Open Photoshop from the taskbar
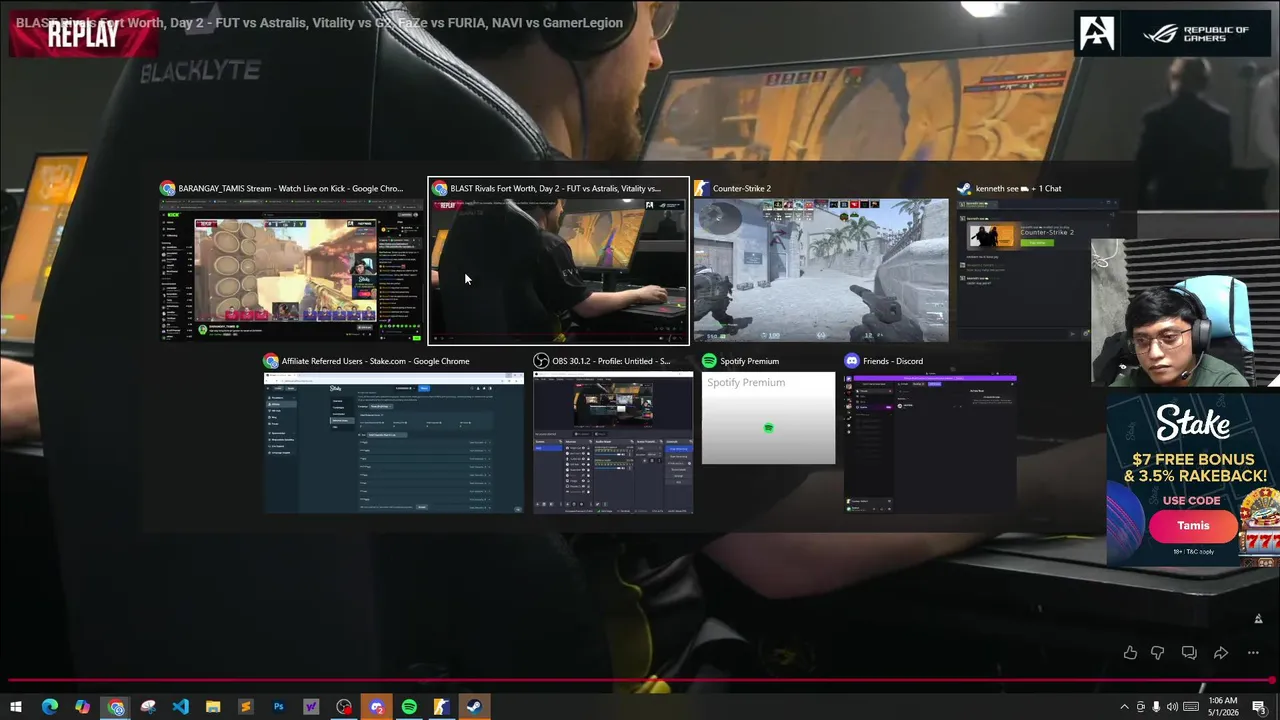 coord(278,707)
